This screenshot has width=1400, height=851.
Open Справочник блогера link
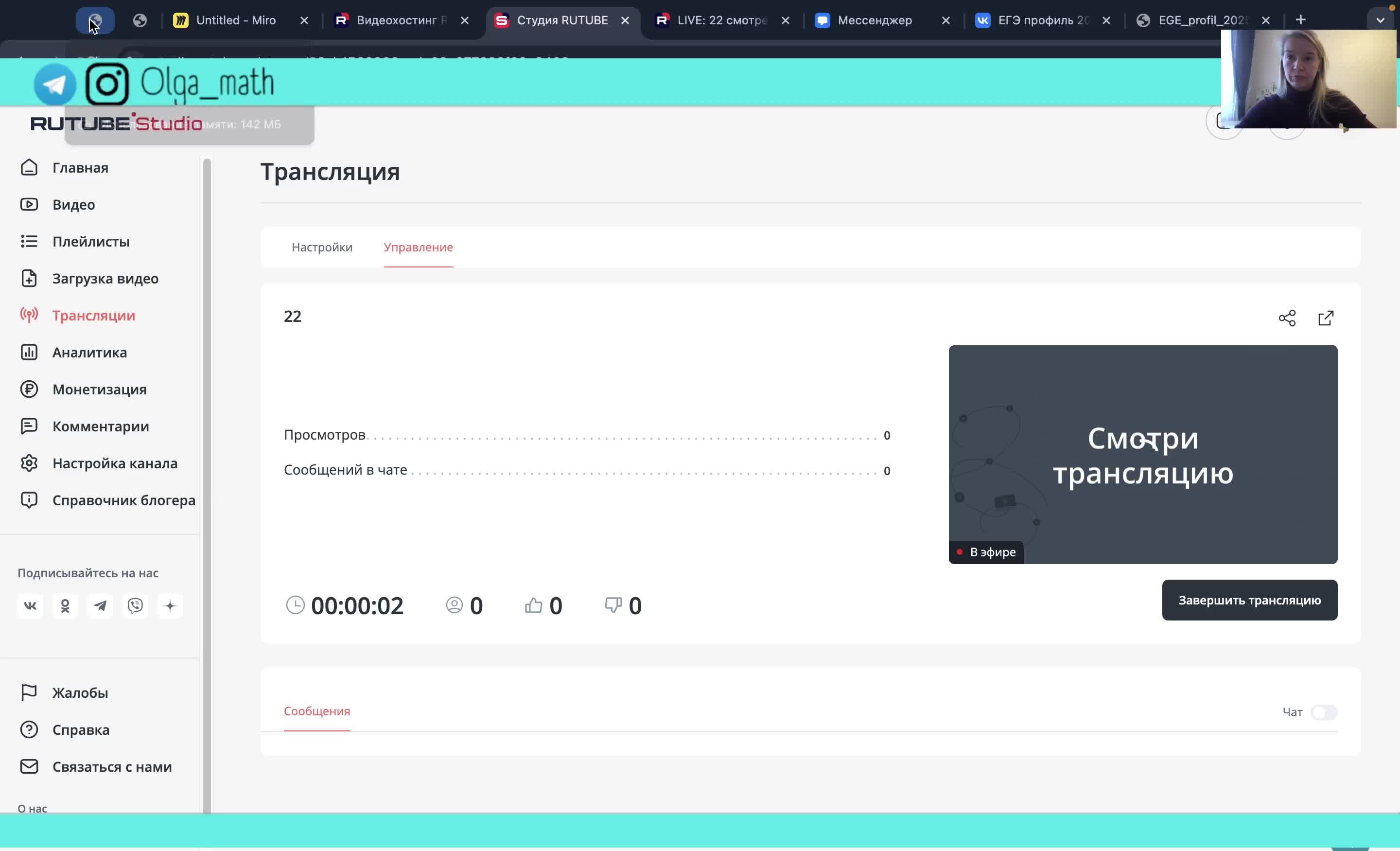click(124, 500)
